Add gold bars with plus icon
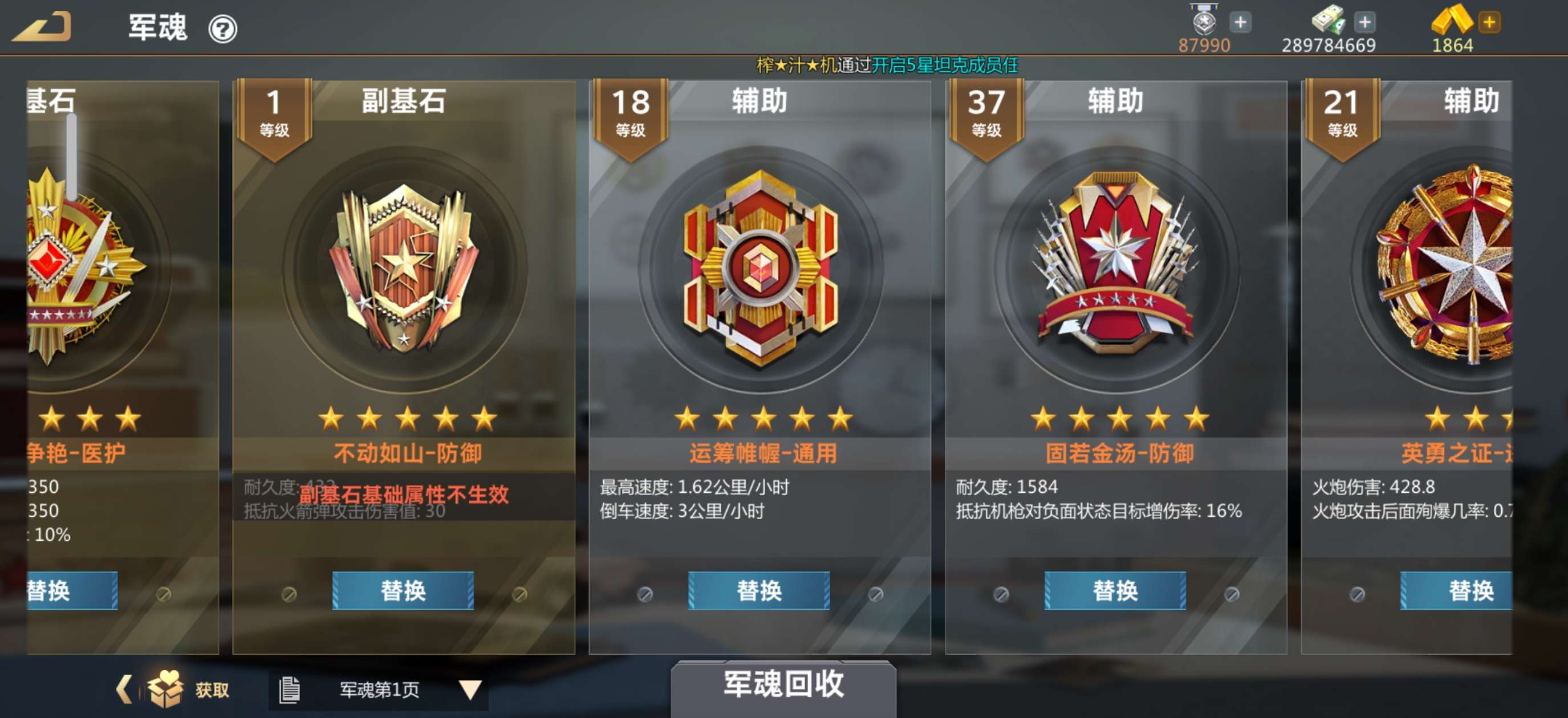The width and height of the screenshot is (1568, 718). 1489,23
